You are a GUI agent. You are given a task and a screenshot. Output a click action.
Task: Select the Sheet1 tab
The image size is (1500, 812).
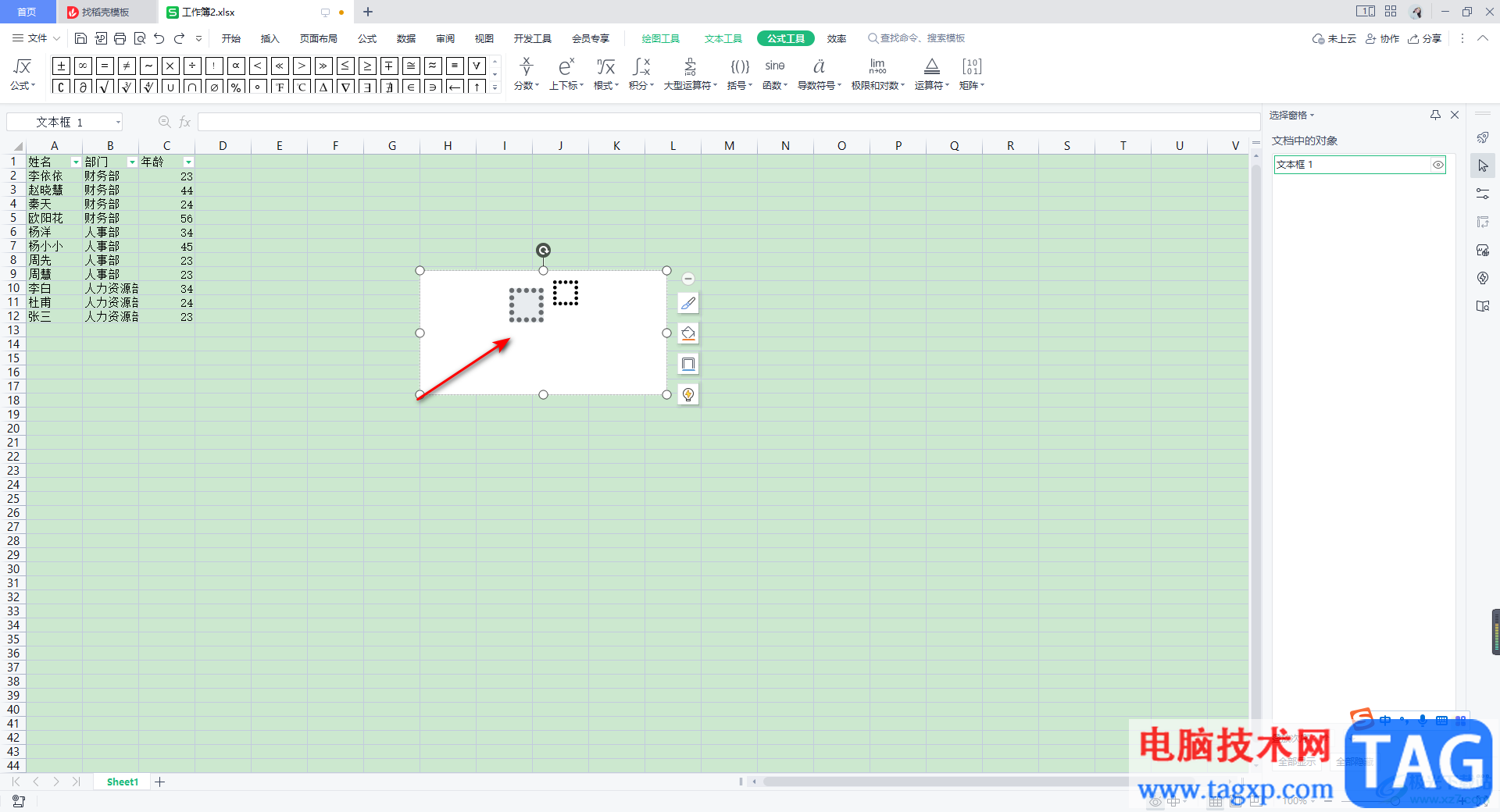pyautogui.click(x=123, y=782)
